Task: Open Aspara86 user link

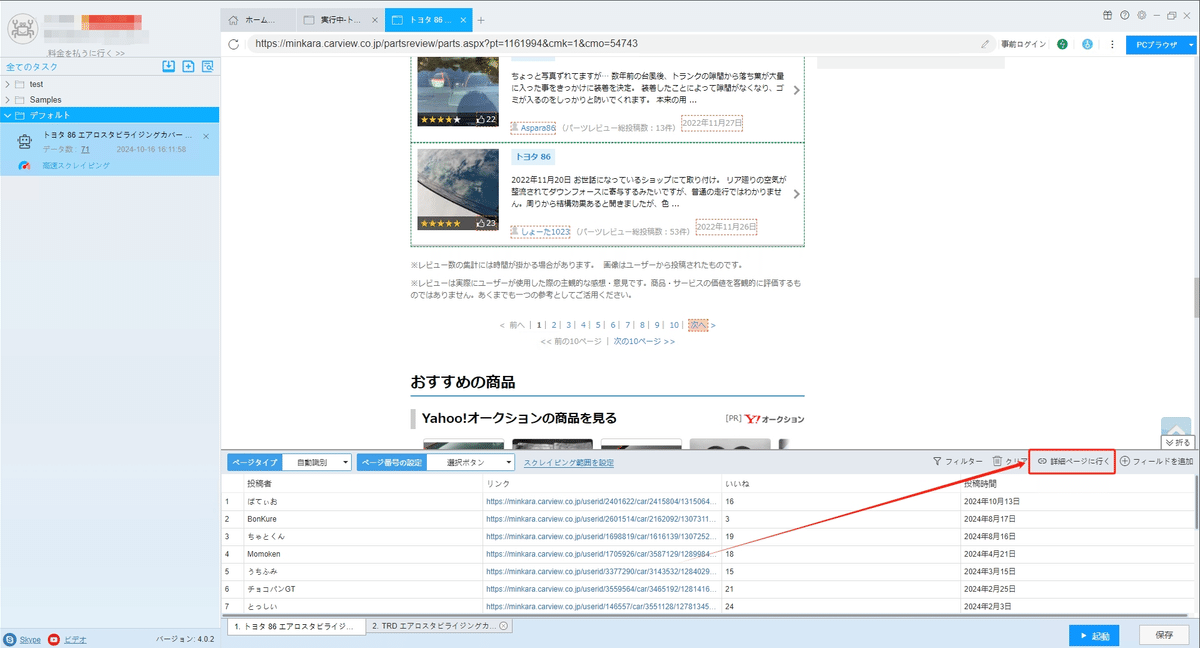Action: pyautogui.click(x=538, y=128)
